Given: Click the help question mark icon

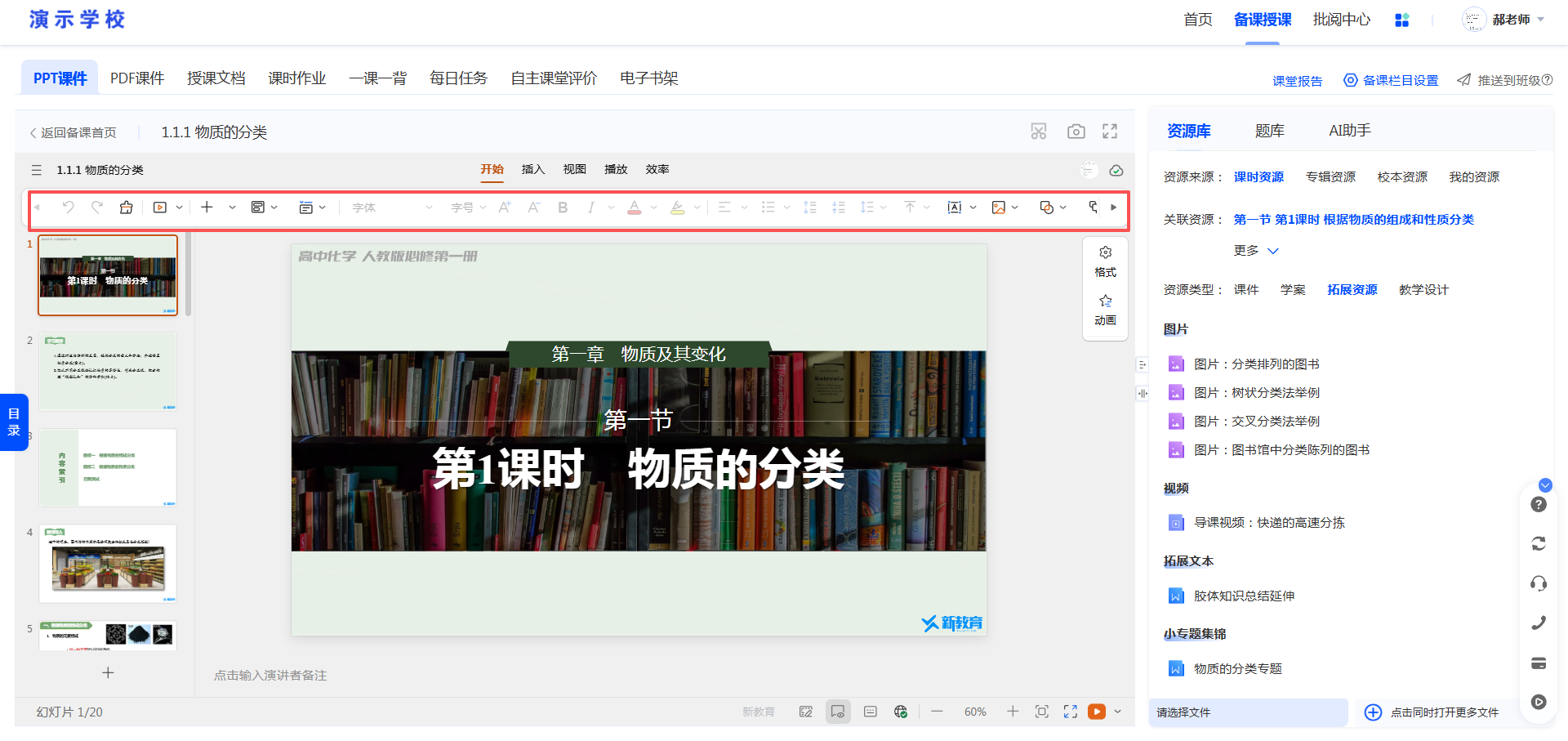Looking at the screenshot, I should (1539, 505).
